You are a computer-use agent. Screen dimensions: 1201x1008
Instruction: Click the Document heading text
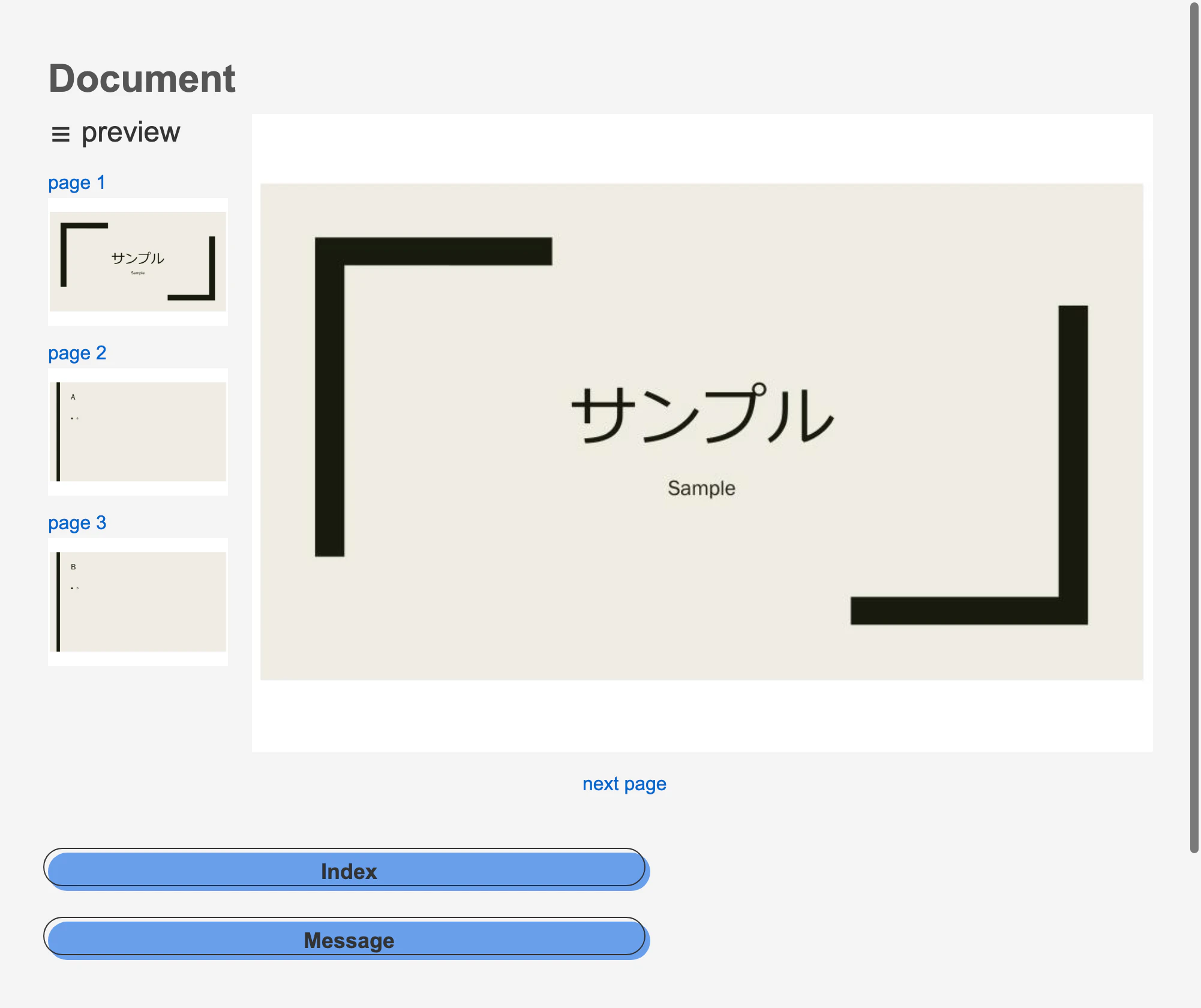click(142, 79)
